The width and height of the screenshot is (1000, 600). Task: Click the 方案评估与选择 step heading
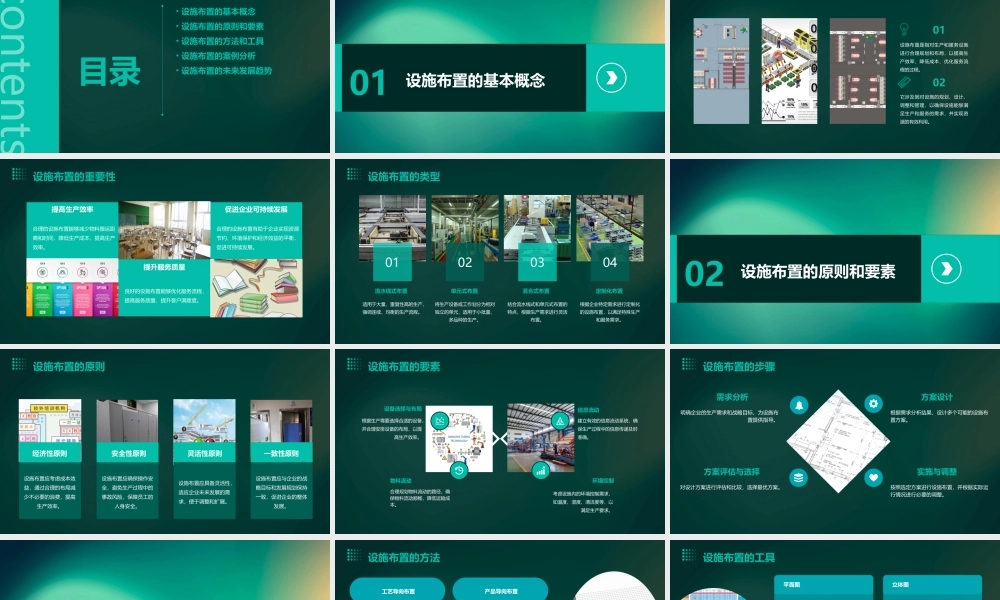[x=732, y=472]
